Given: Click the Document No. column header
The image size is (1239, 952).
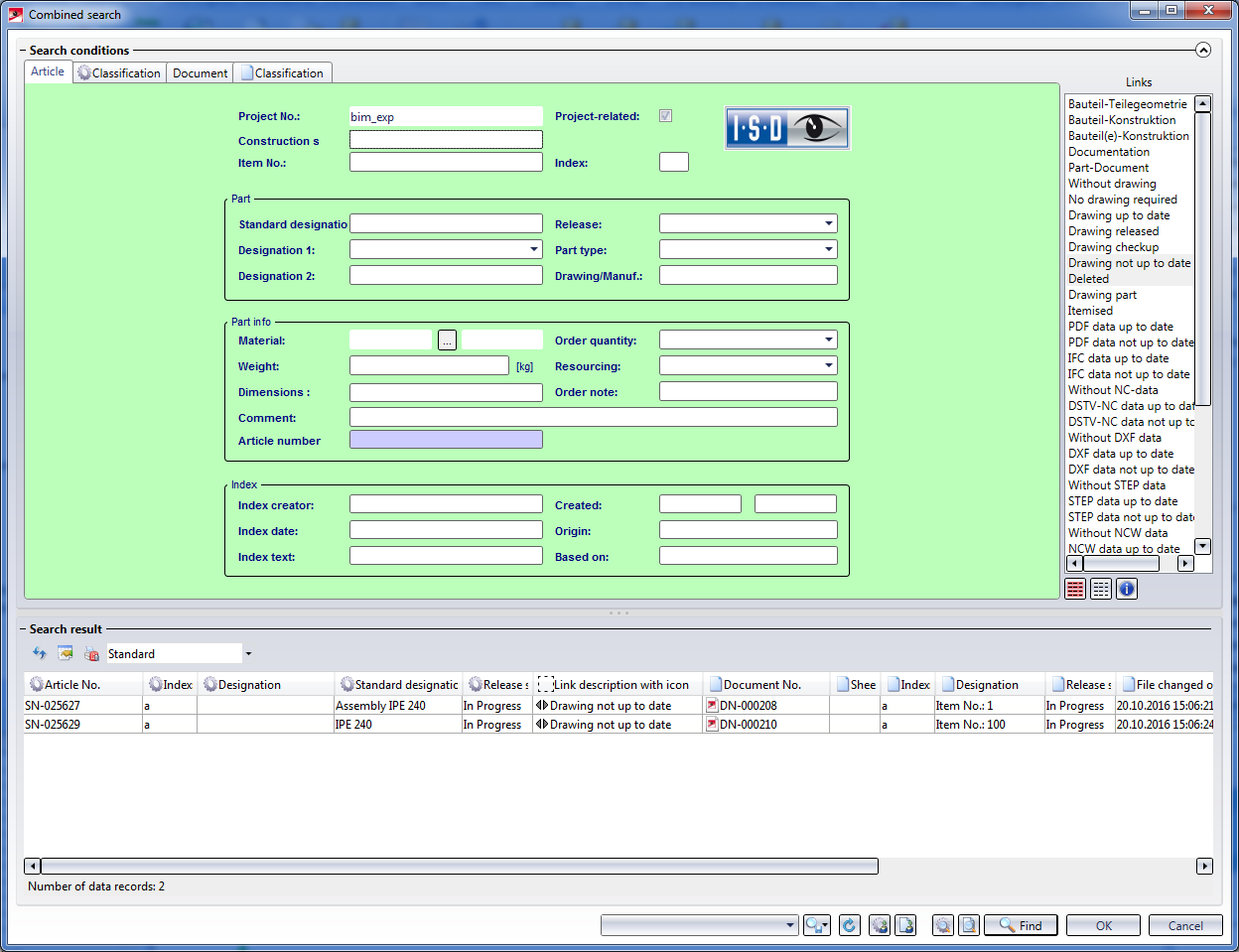Looking at the screenshot, I should pyautogui.click(x=765, y=685).
